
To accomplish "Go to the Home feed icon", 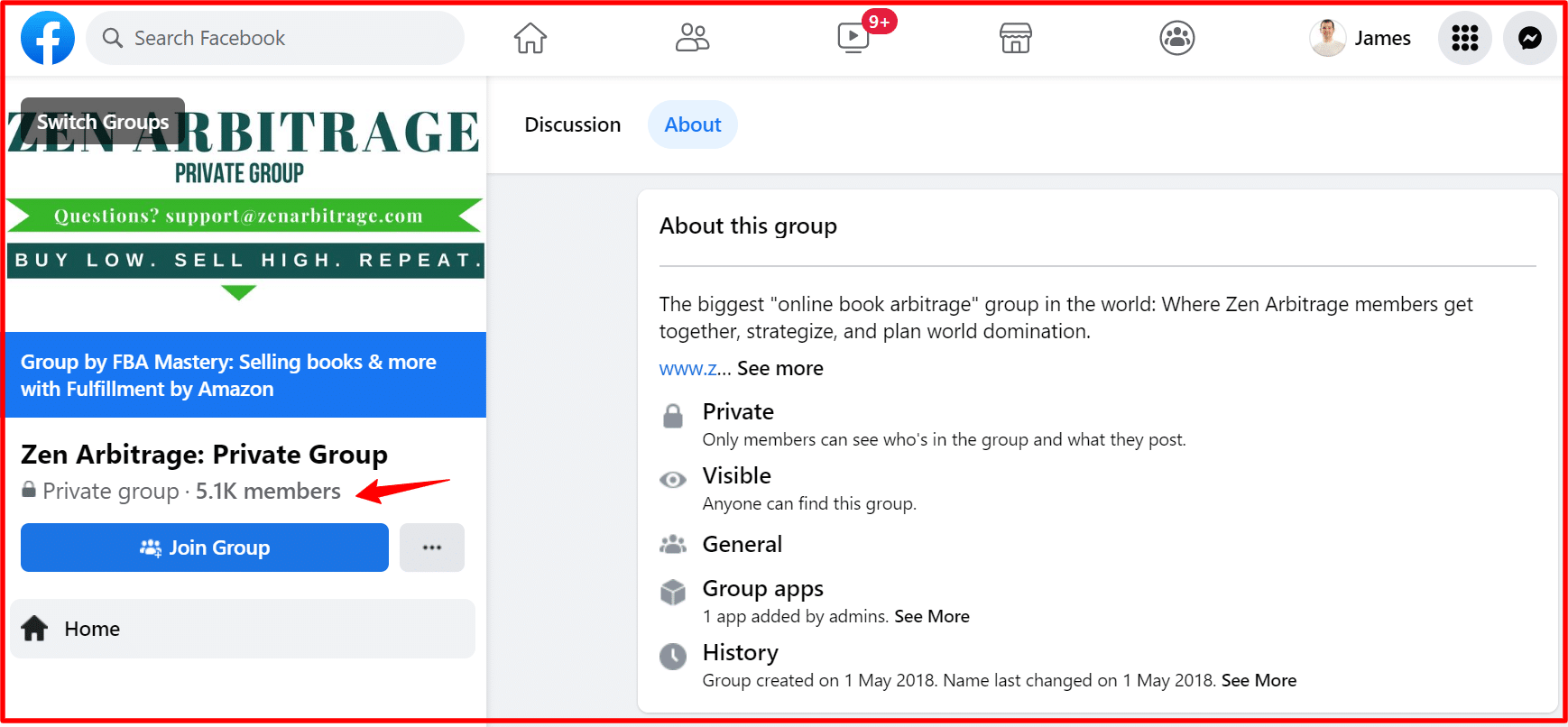I will pos(530,38).
